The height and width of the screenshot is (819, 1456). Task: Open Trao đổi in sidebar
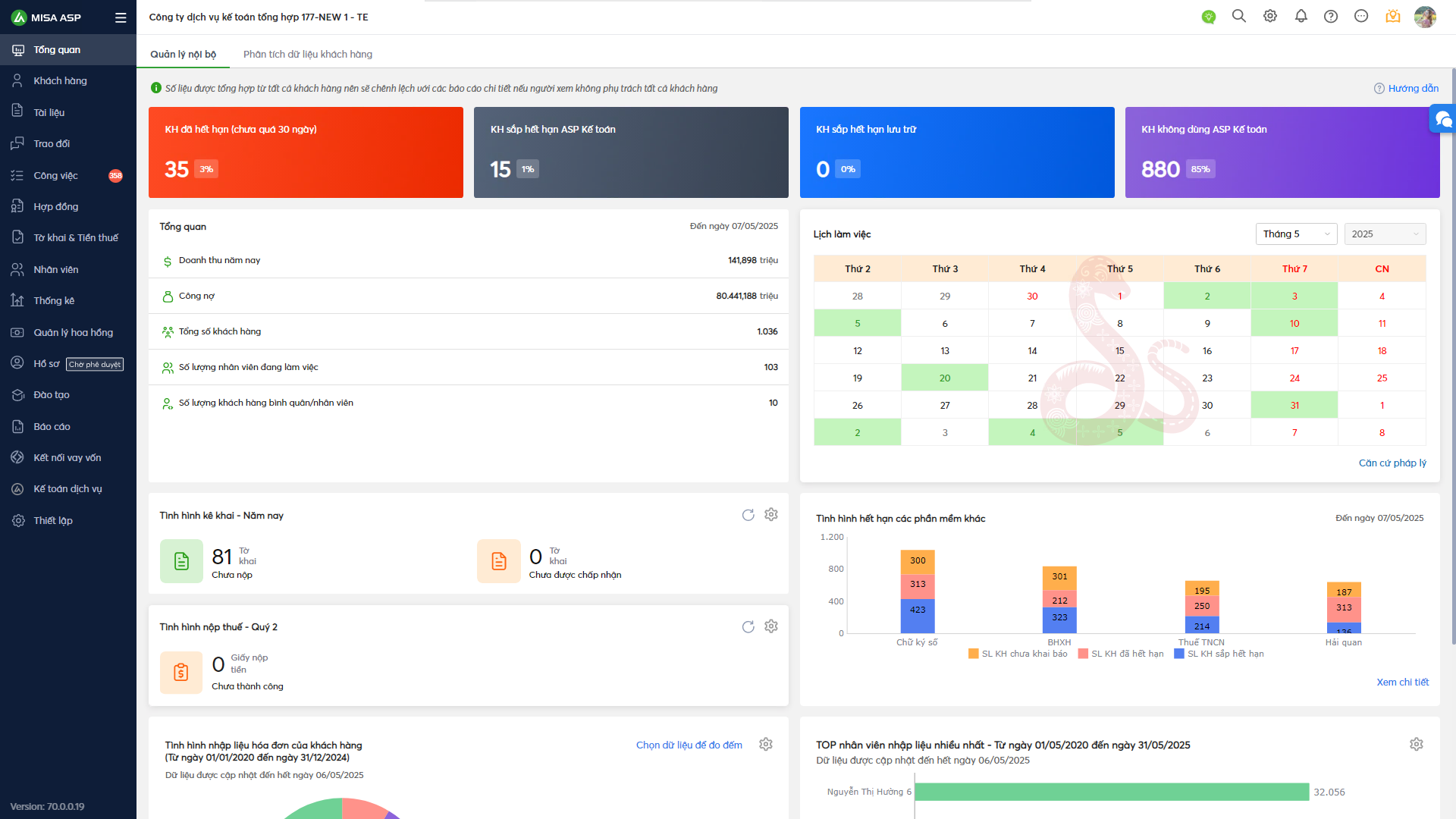[x=68, y=144]
